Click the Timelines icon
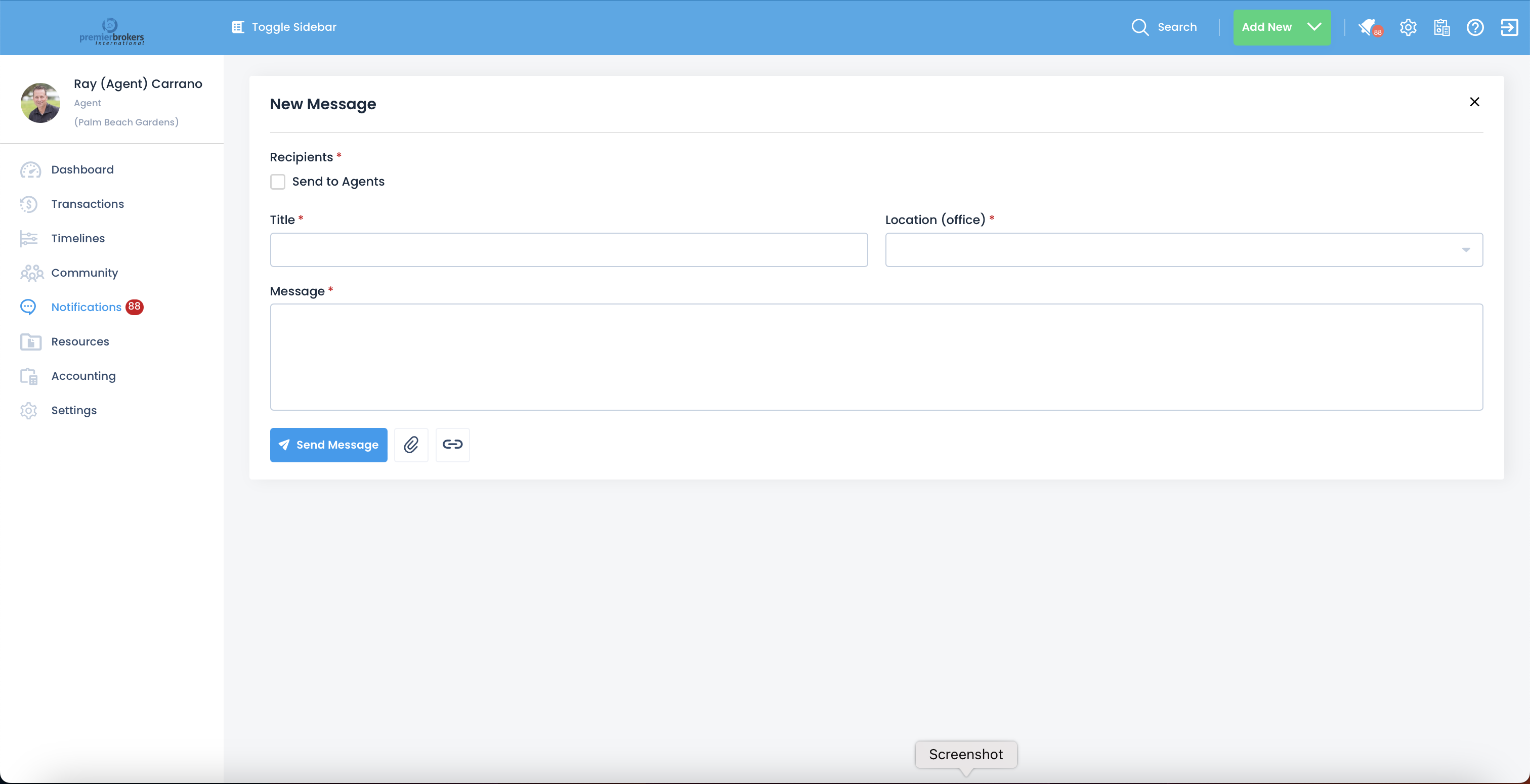 28,239
